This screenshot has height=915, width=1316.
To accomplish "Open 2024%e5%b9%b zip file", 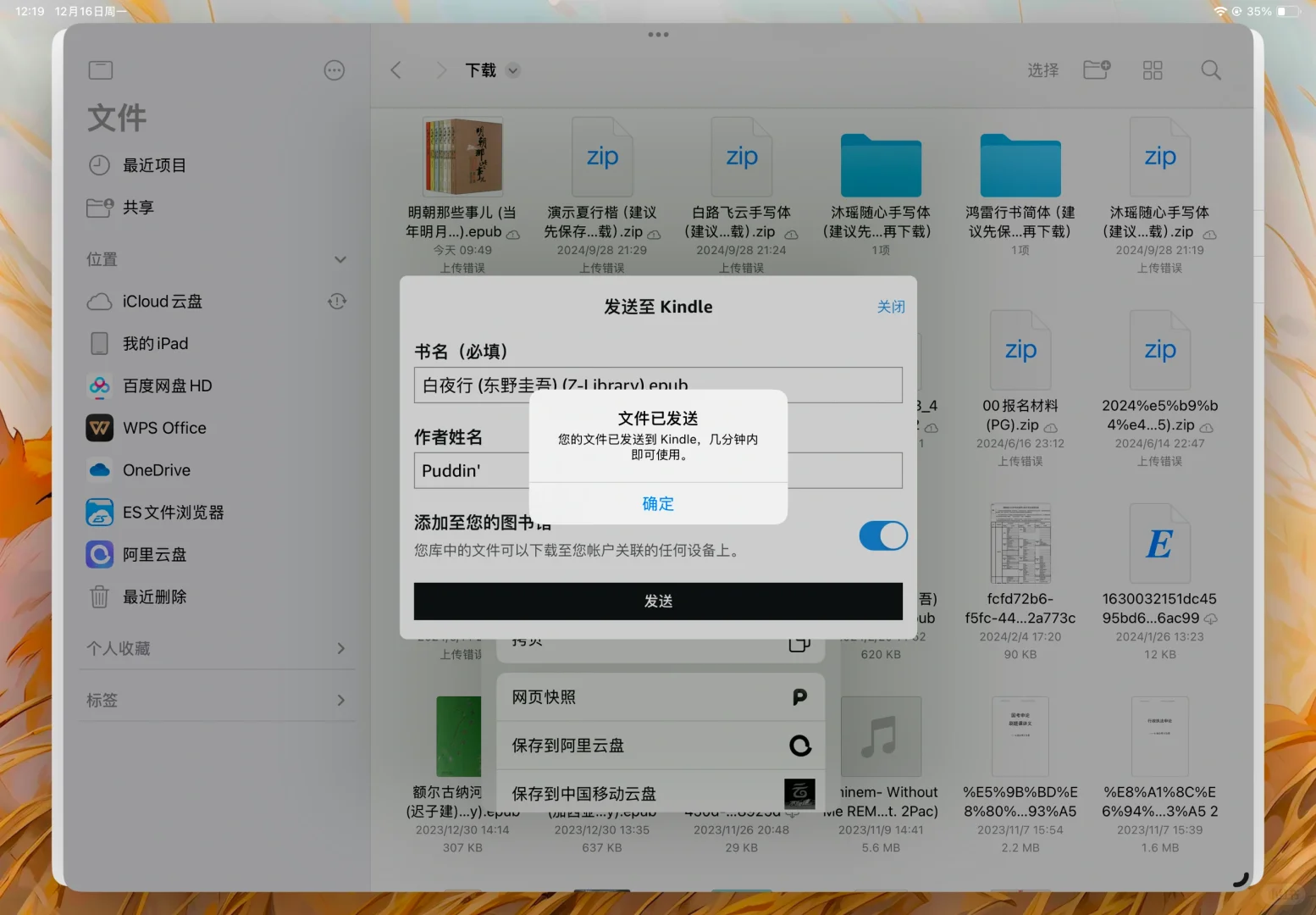I will 1160,351.
